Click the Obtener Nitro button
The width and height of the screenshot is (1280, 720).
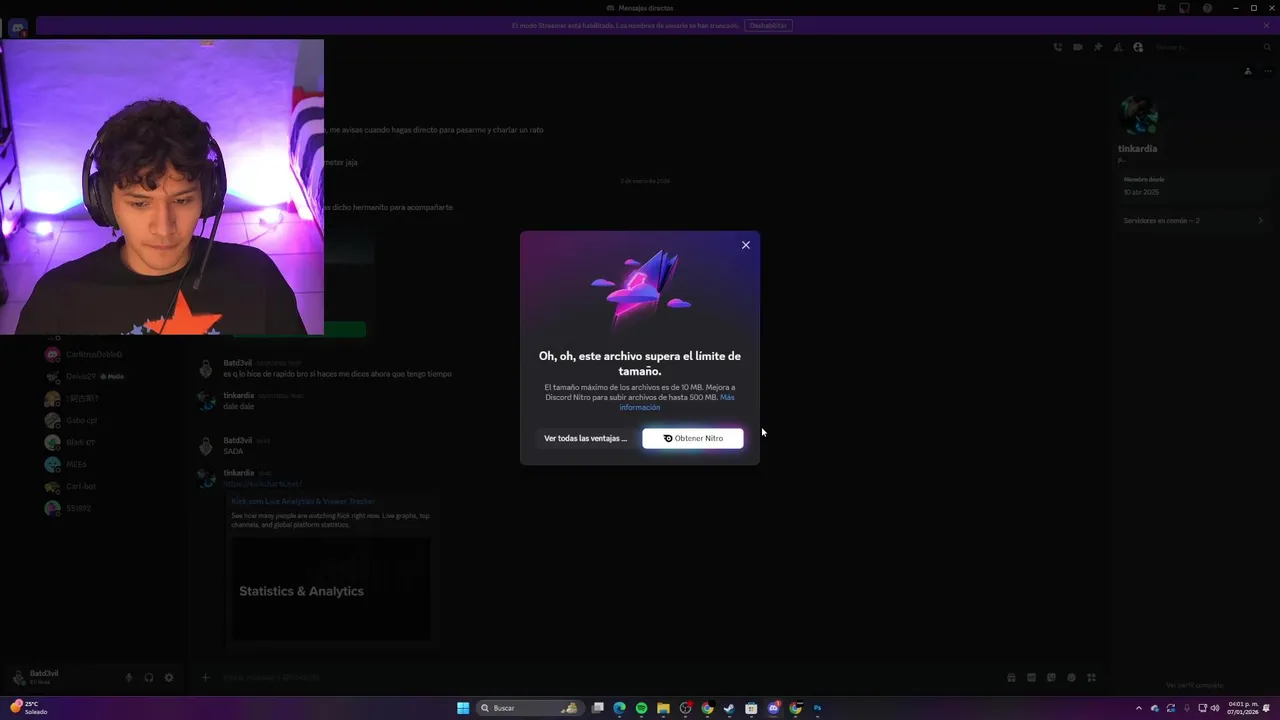(x=693, y=438)
